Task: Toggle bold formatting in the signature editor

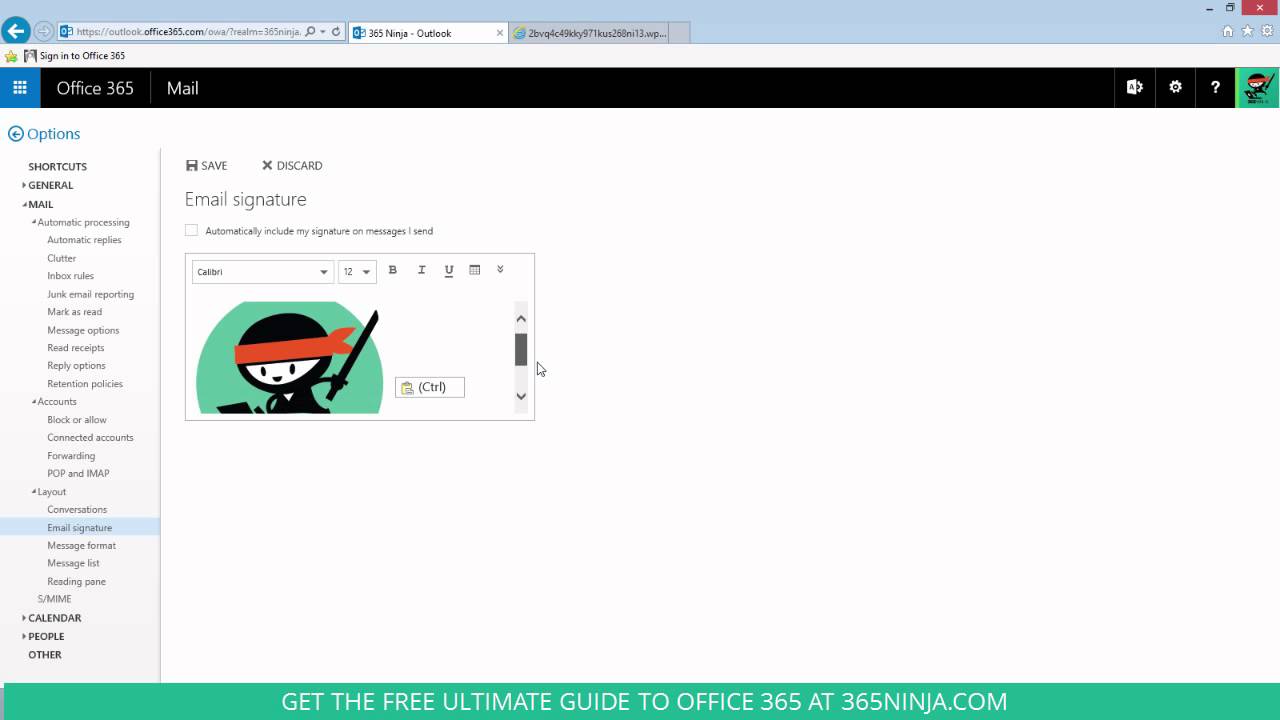Action: 392,270
